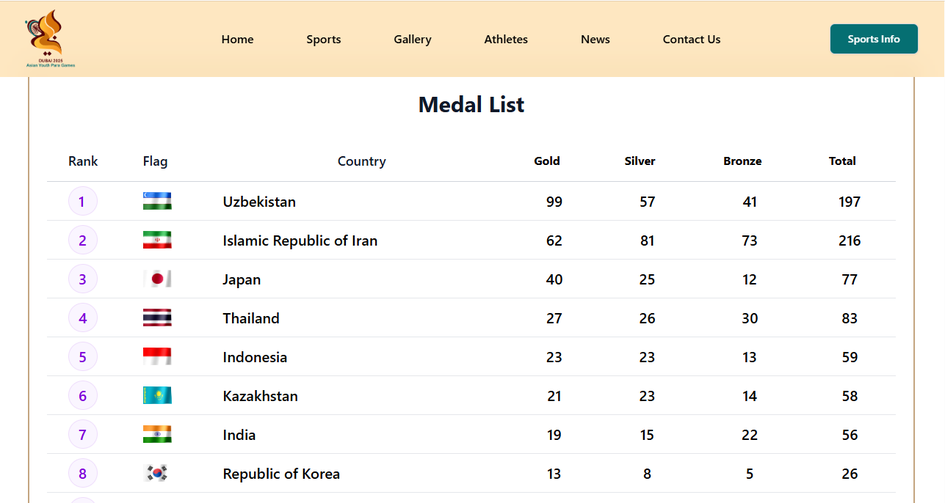The height and width of the screenshot is (503, 945).
Task: Select the rank 1 circle badge
Action: (82, 202)
